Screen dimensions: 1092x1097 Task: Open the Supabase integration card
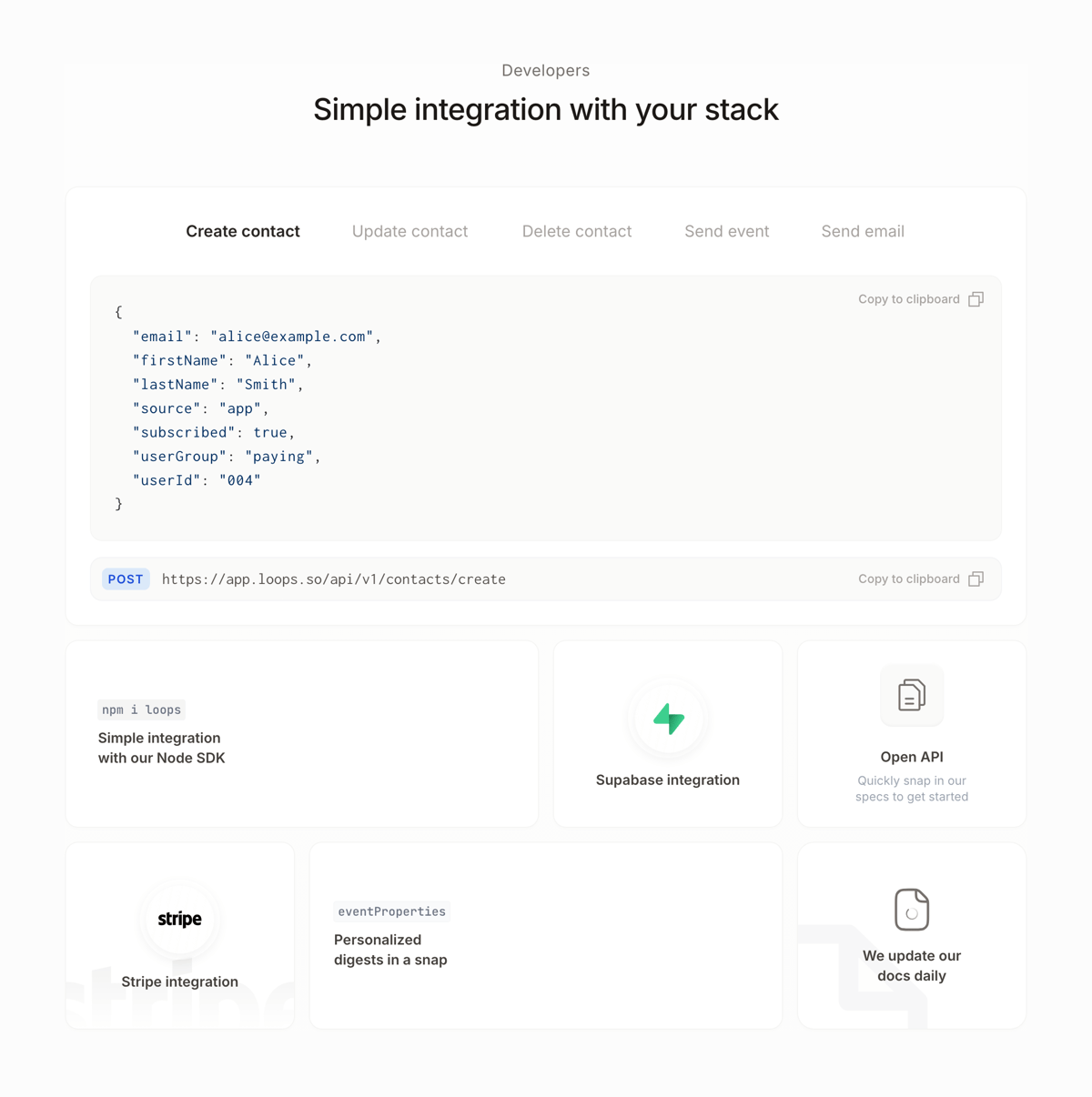click(667, 733)
